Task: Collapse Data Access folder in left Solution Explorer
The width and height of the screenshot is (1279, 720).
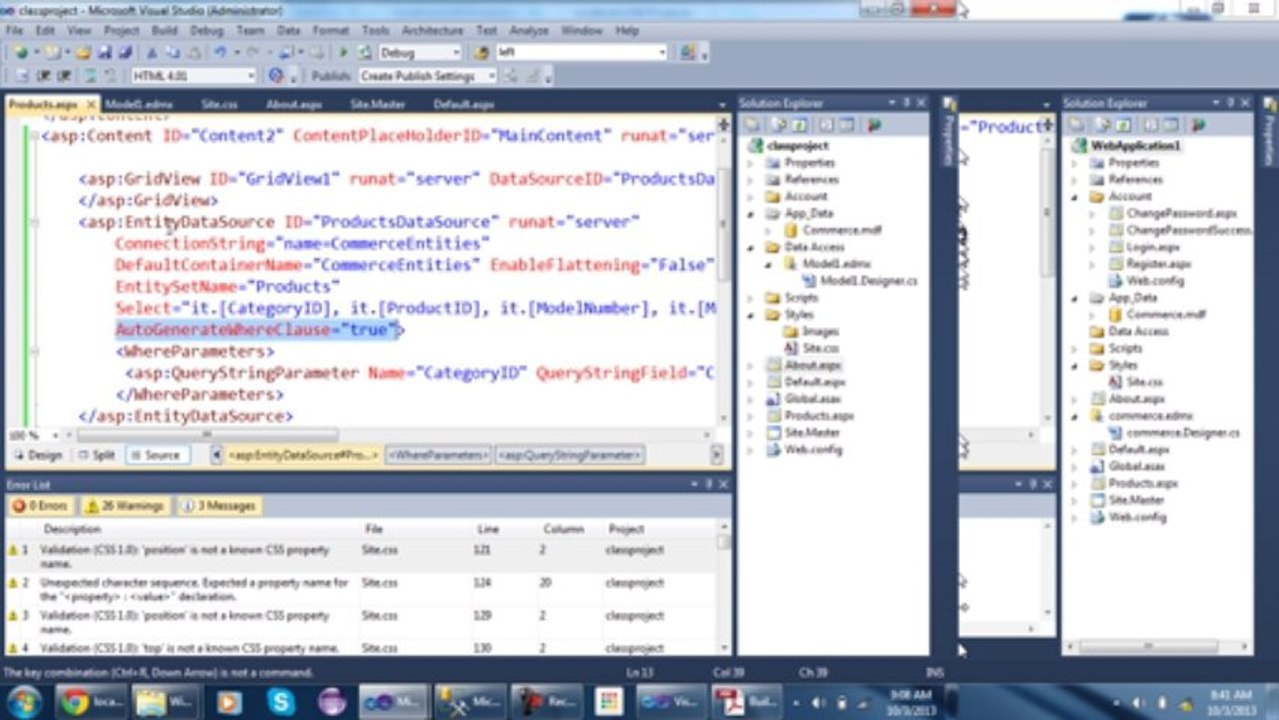Action: (752, 247)
